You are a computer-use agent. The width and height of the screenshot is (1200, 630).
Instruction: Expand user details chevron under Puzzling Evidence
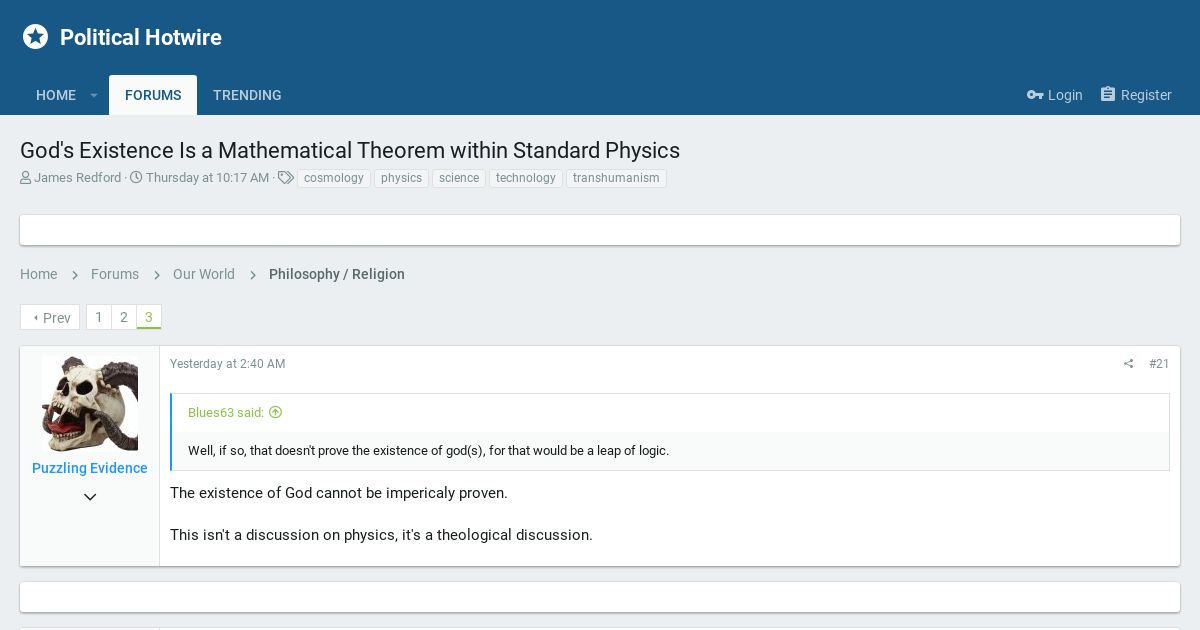point(90,497)
